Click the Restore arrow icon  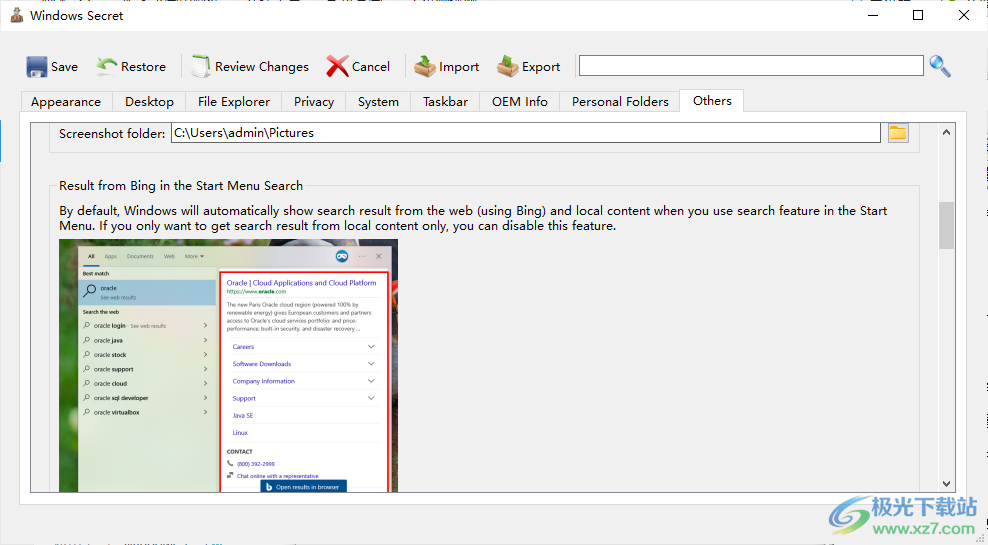[107, 67]
